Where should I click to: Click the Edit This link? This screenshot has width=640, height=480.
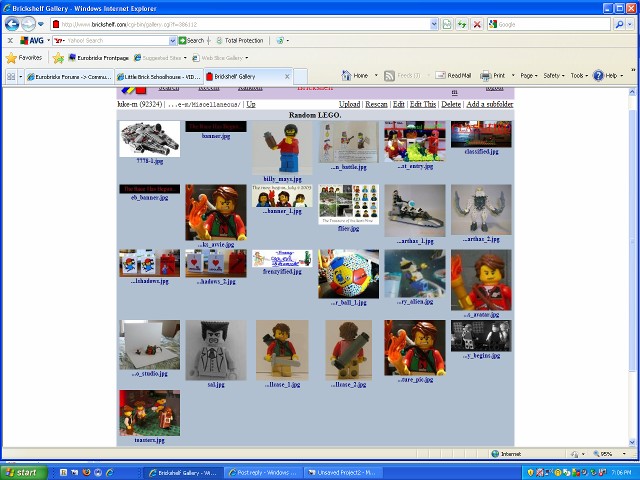(x=423, y=104)
